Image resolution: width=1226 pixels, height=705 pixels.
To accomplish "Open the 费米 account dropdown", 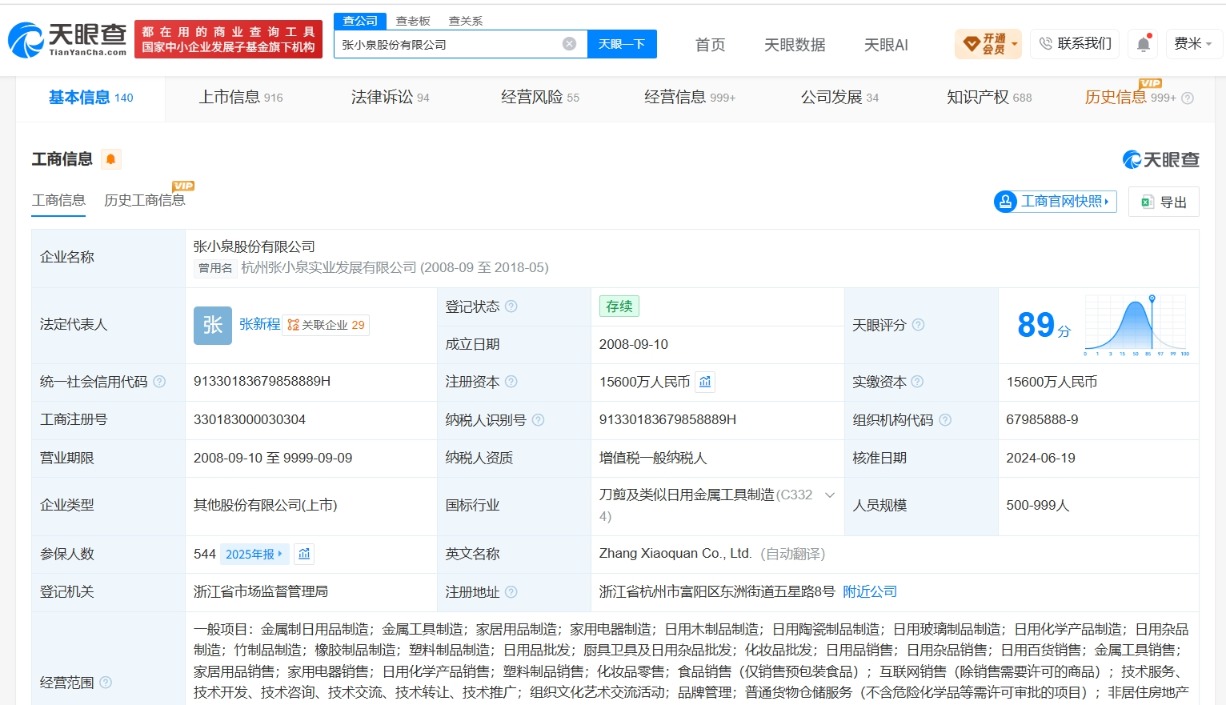I will click(1193, 44).
